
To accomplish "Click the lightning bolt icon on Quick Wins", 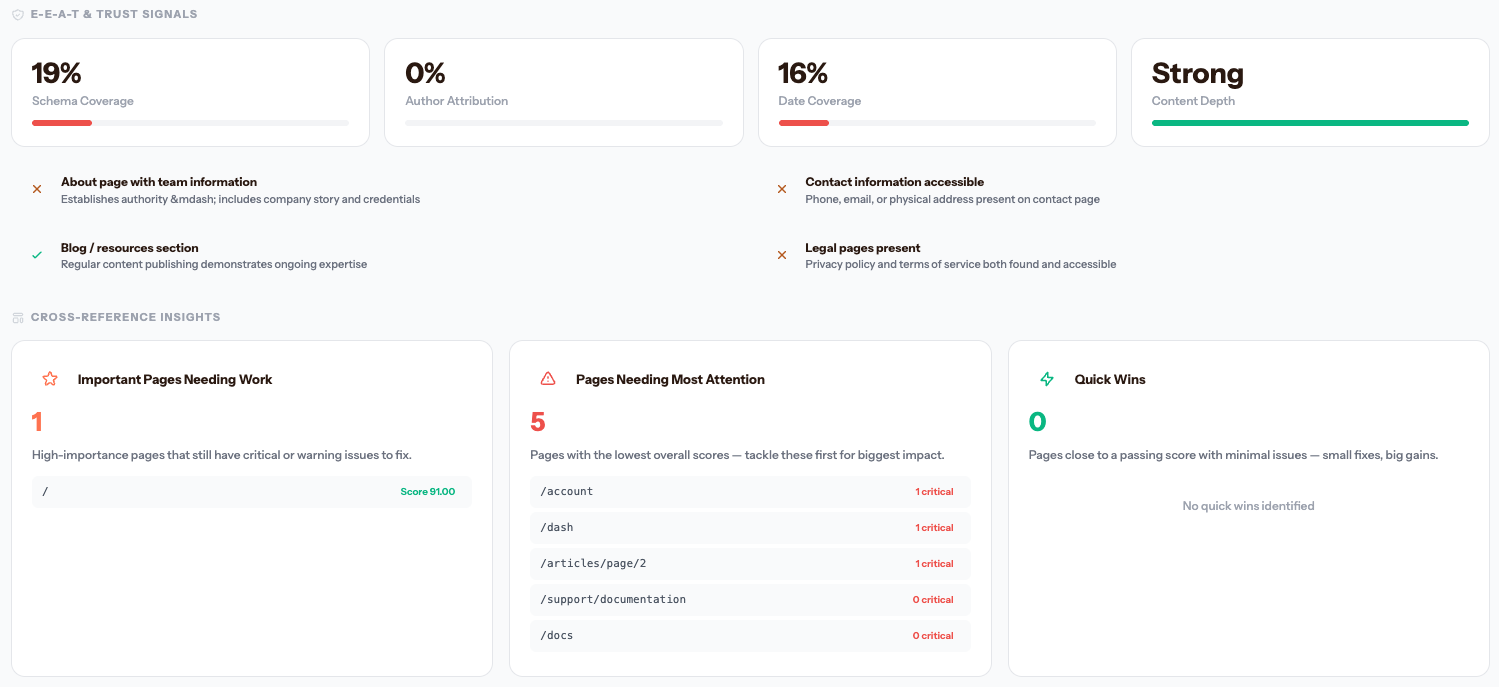I will tap(1047, 379).
